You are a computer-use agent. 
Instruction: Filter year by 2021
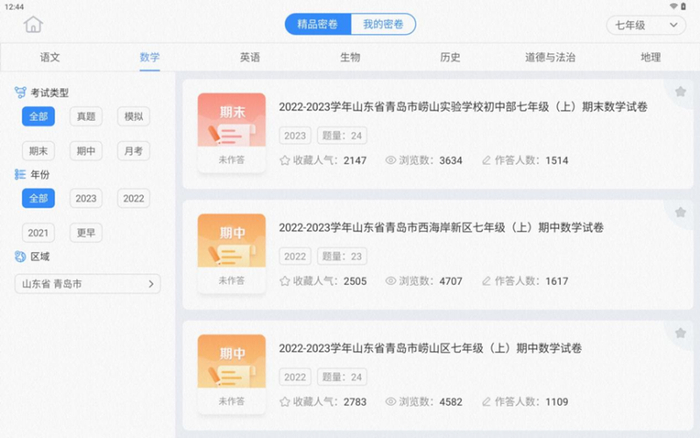(x=38, y=233)
